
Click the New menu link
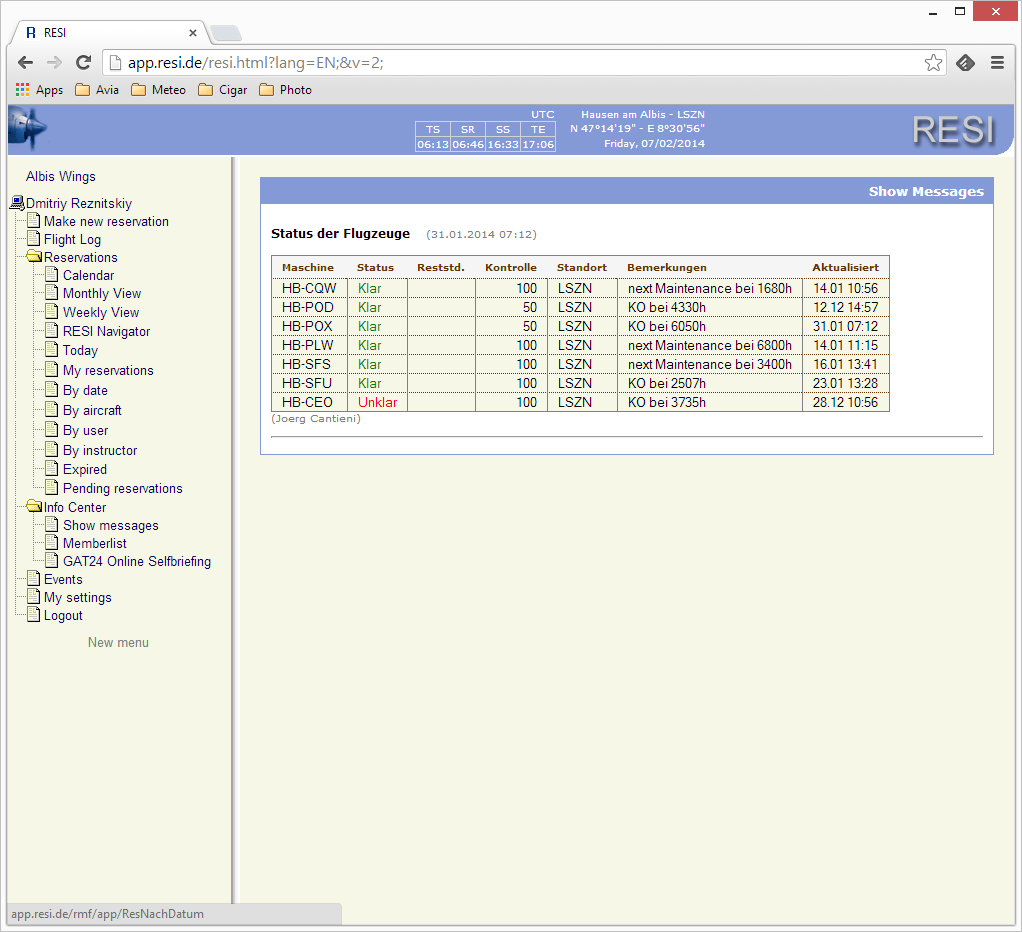[118, 642]
